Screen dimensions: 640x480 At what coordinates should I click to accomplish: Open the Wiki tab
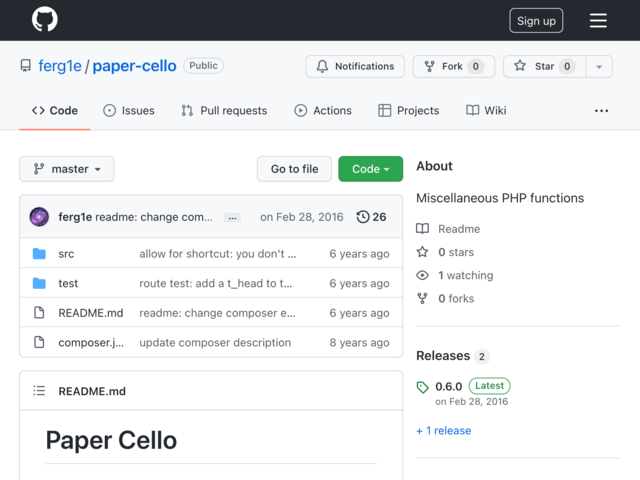[486, 111]
